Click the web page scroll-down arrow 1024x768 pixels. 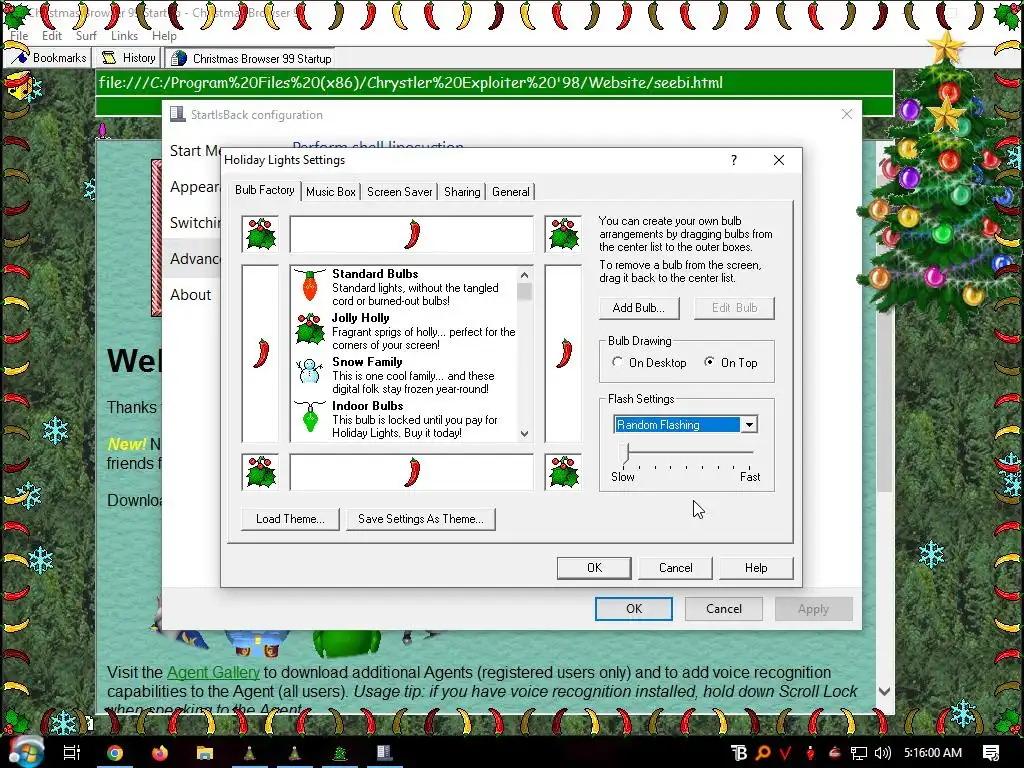(x=885, y=692)
